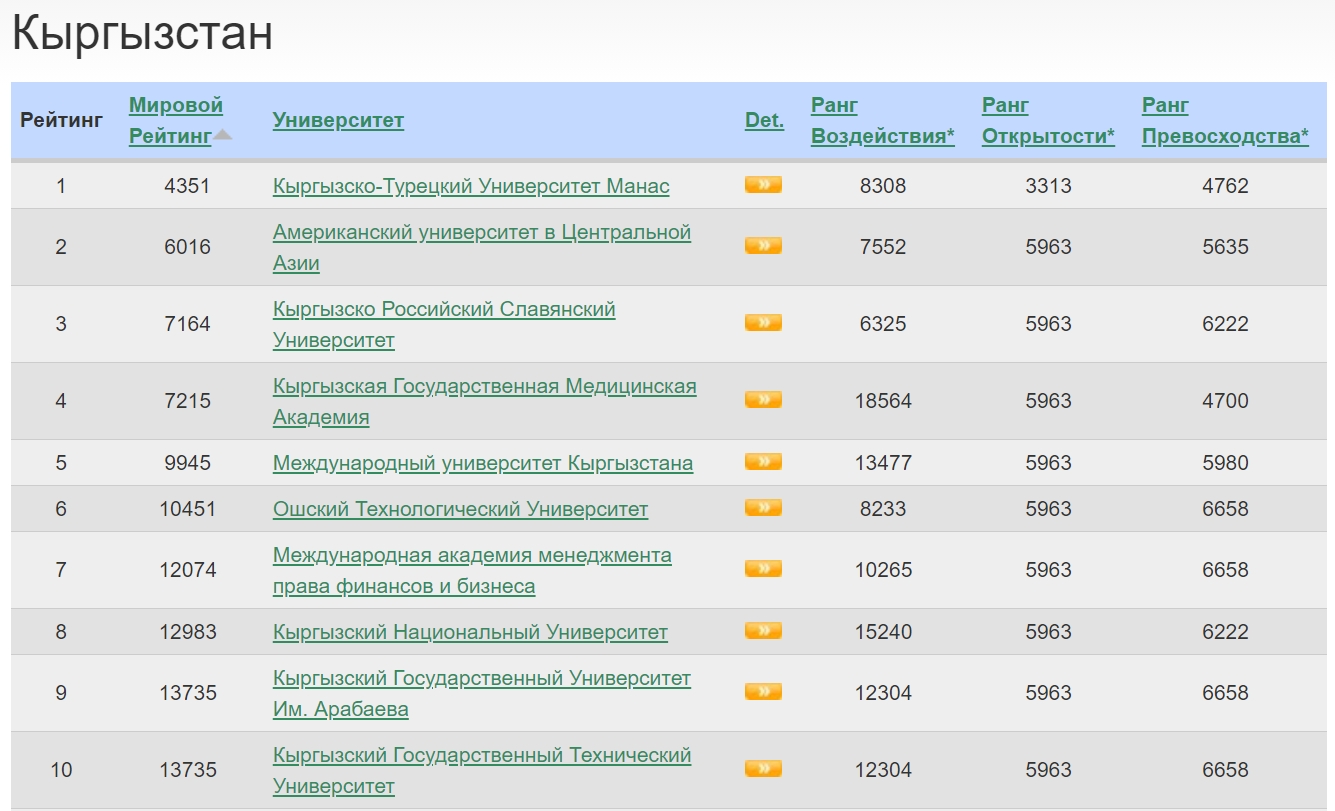
Task: Select excellence rank value 4762
Action: coord(1225,186)
